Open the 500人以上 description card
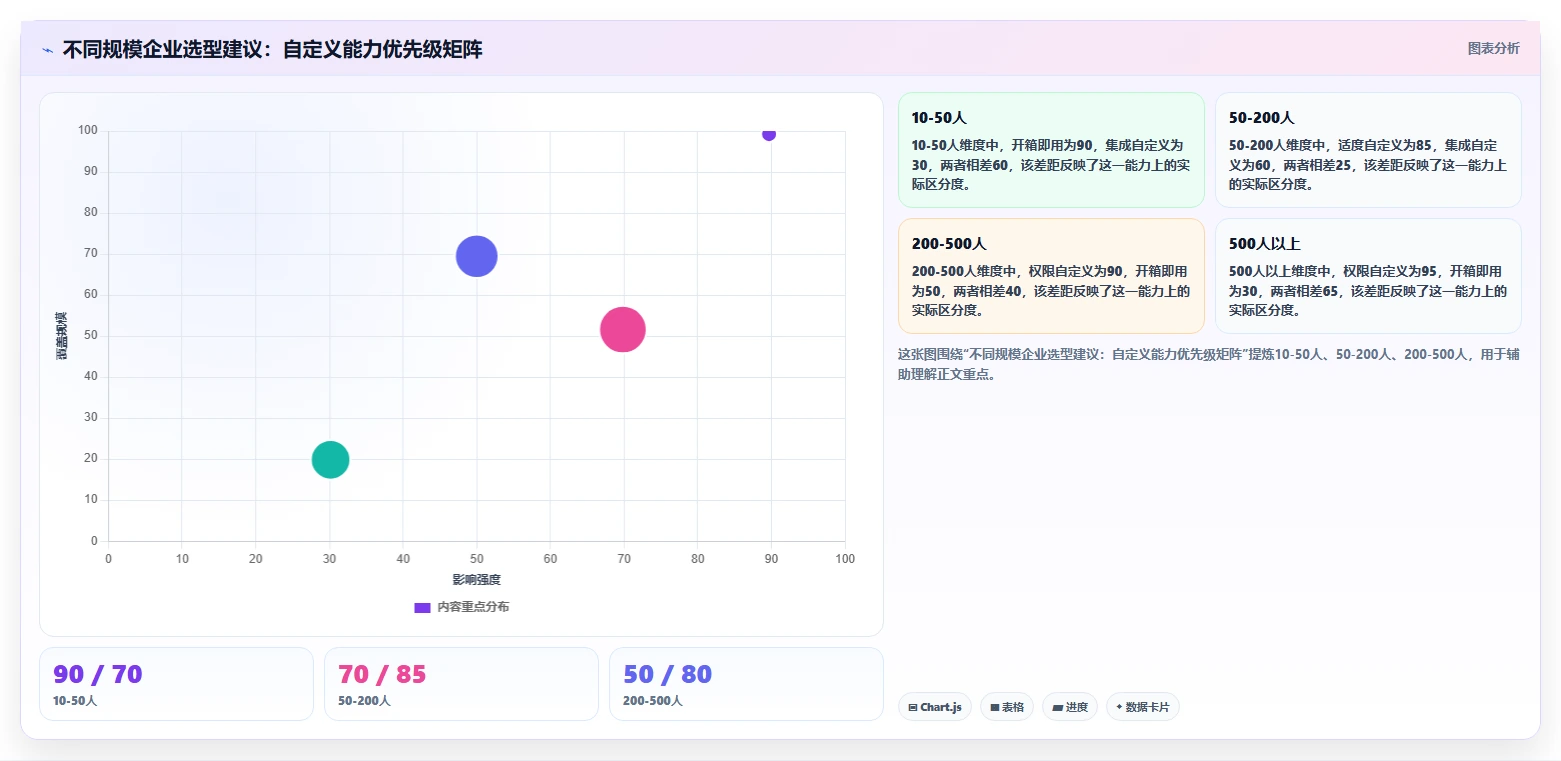 1368,276
